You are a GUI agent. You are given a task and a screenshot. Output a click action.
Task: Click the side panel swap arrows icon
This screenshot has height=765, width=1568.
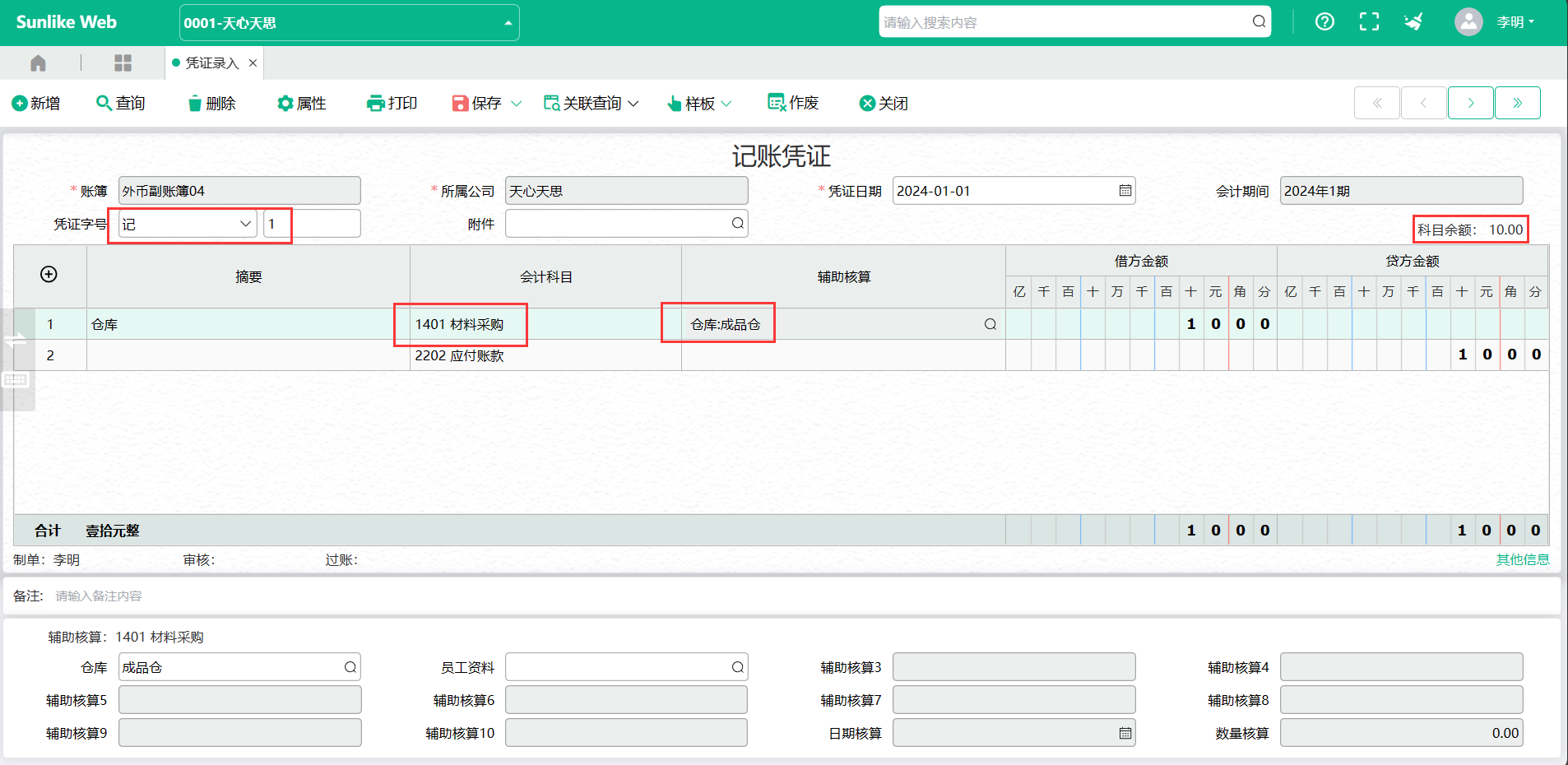pyautogui.click(x=16, y=339)
